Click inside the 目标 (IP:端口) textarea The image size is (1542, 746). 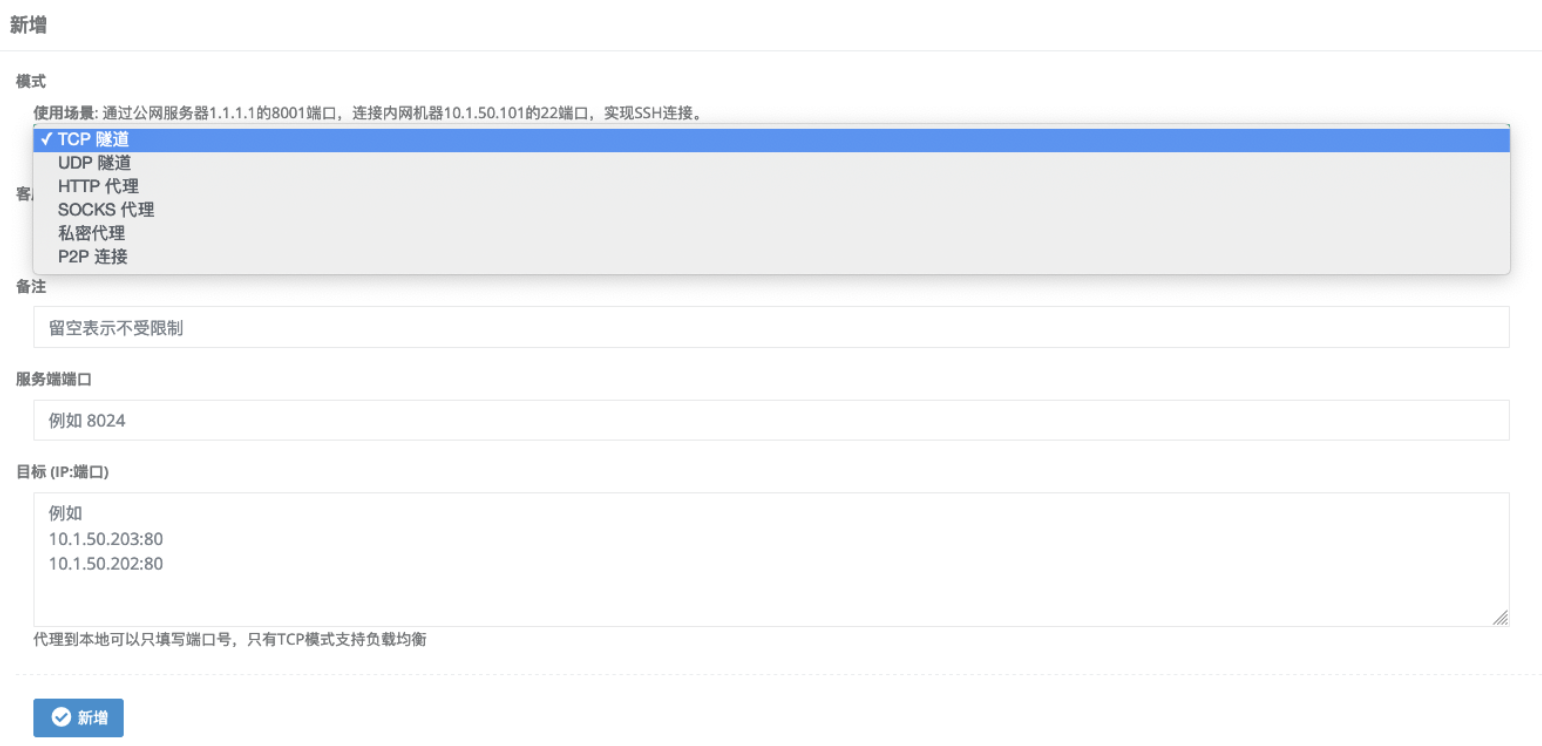pyautogui.click(x=771, y=559)
